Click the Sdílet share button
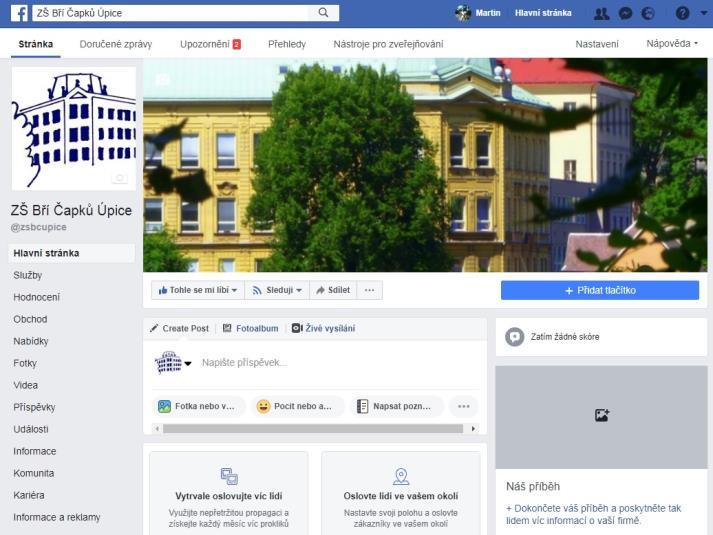This screenshot has width=713, height=535. (x=333, y=290)
